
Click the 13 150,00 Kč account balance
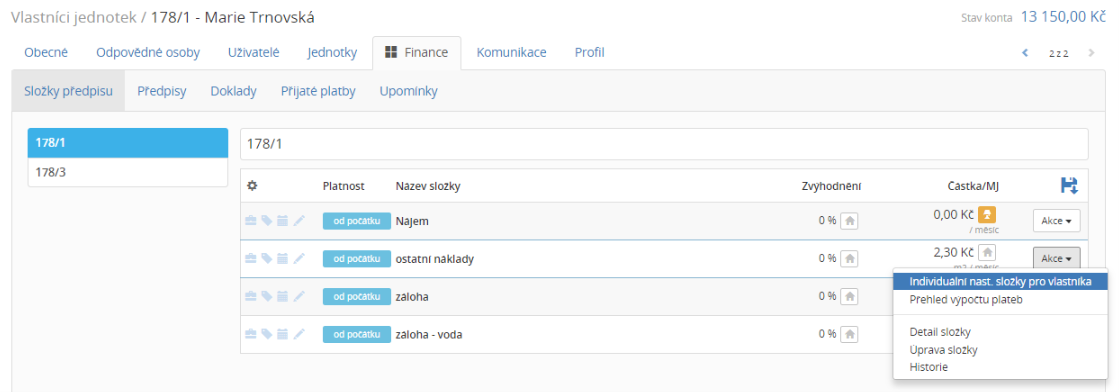tap(1063, 17)
